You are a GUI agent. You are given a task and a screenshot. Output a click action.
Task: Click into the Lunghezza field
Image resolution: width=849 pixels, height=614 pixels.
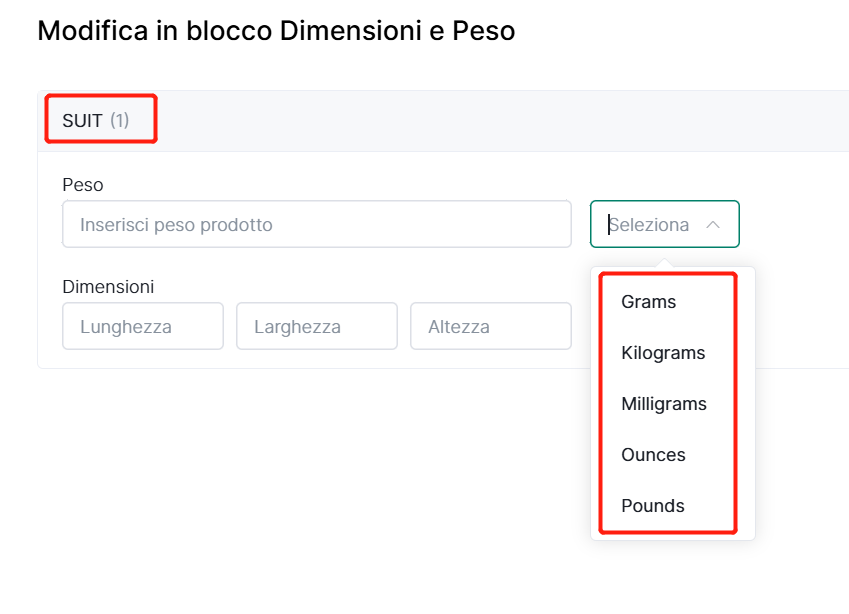142,327
